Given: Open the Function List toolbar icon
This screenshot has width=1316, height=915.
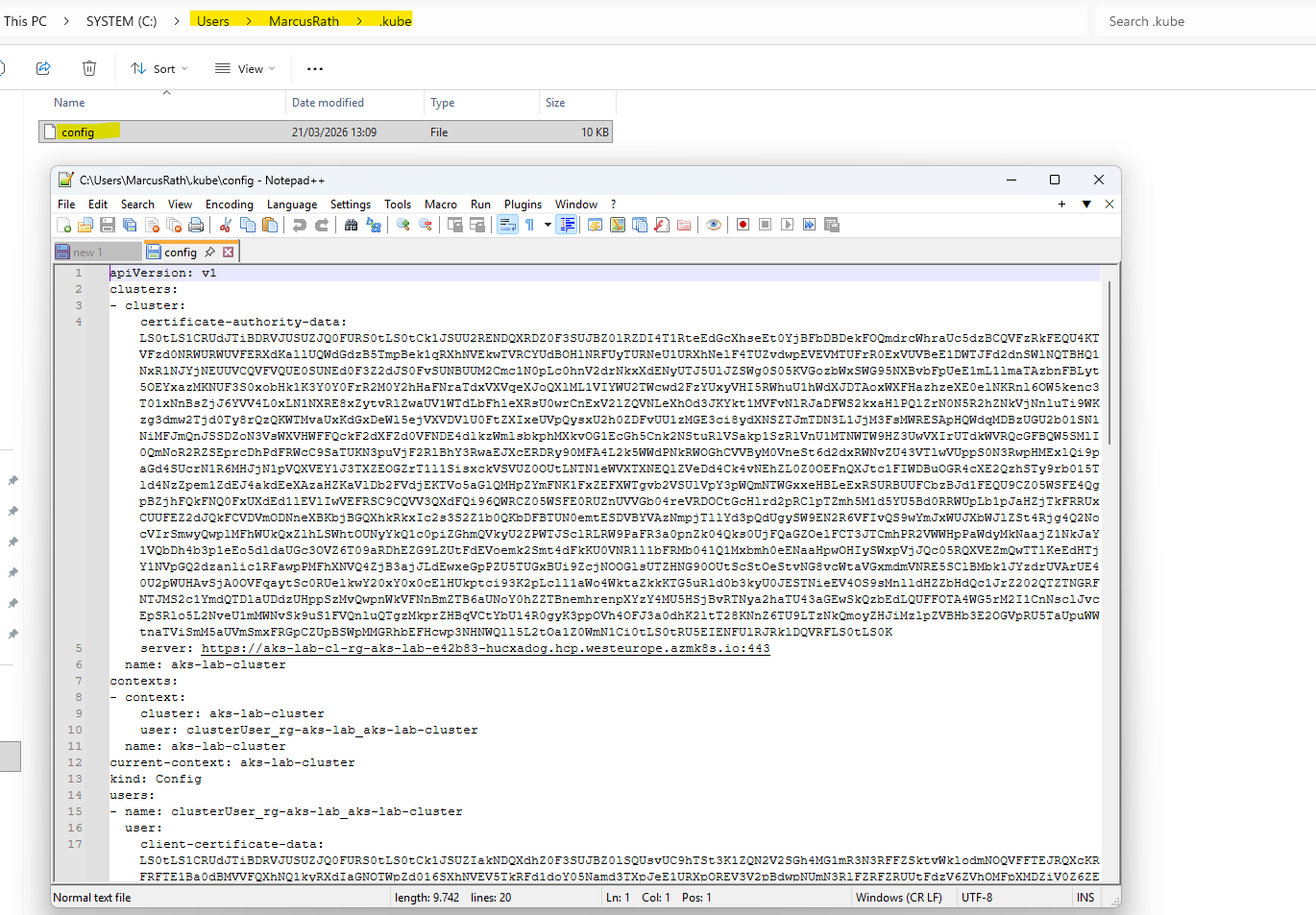Looking at the screenshot, I should click(x=662, y=225).
